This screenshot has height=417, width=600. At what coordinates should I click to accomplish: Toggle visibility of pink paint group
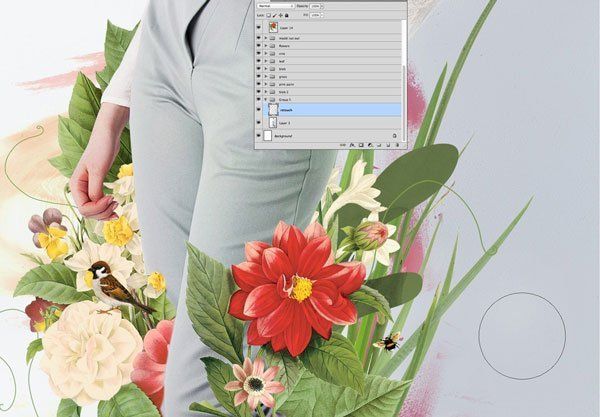coord(259,84)
